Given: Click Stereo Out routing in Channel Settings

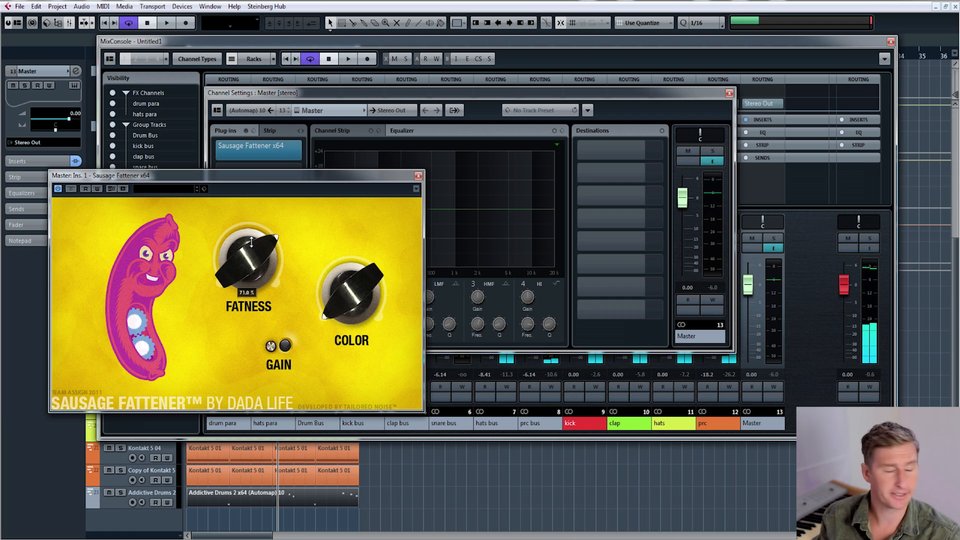Looking at the screenshot, I should [392, 110].
